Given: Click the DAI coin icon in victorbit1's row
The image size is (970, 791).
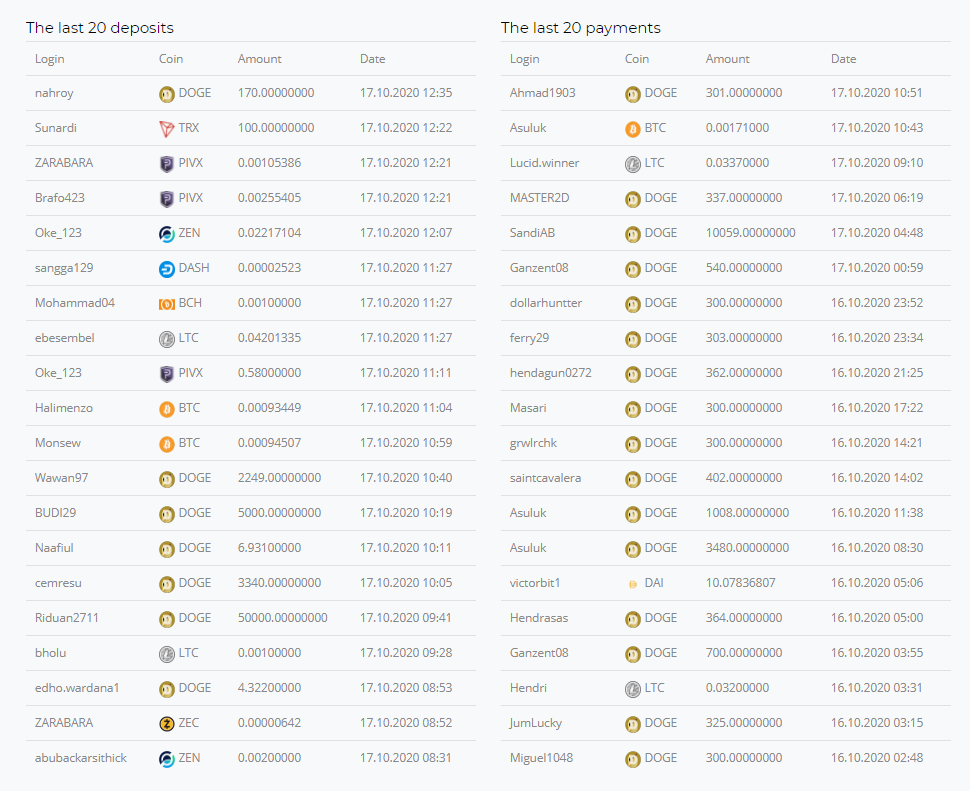Looking at the screenshot, I should (632, 584).
